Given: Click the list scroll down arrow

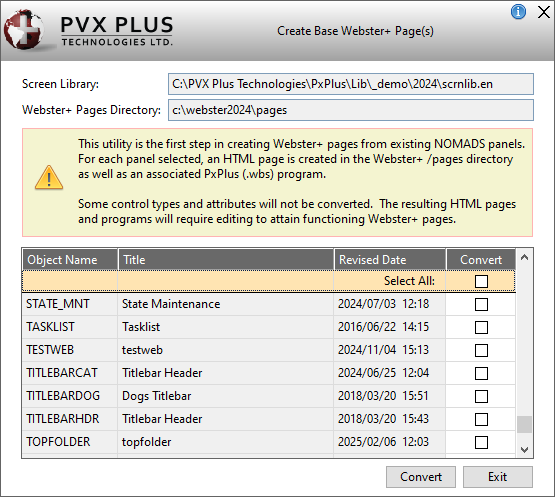Looking at the screenshot, I should [x=525, y=450].
